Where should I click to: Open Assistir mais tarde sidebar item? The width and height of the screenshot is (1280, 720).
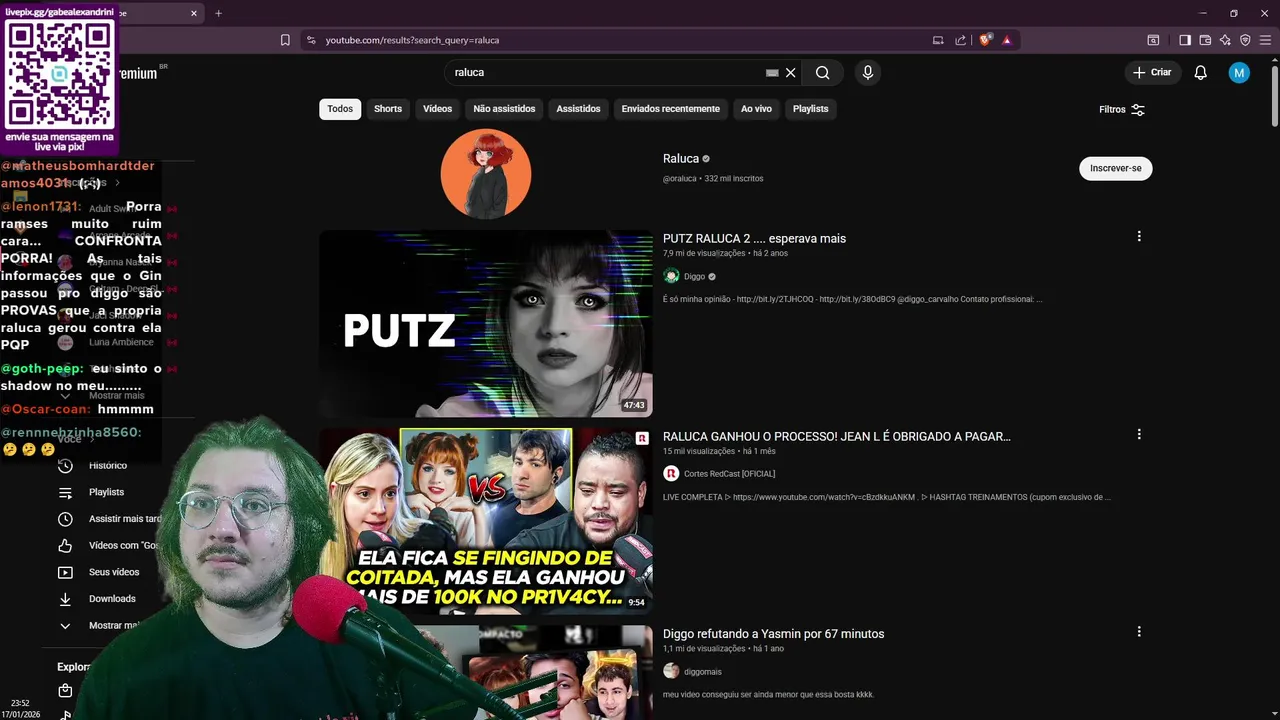[110, 519]
